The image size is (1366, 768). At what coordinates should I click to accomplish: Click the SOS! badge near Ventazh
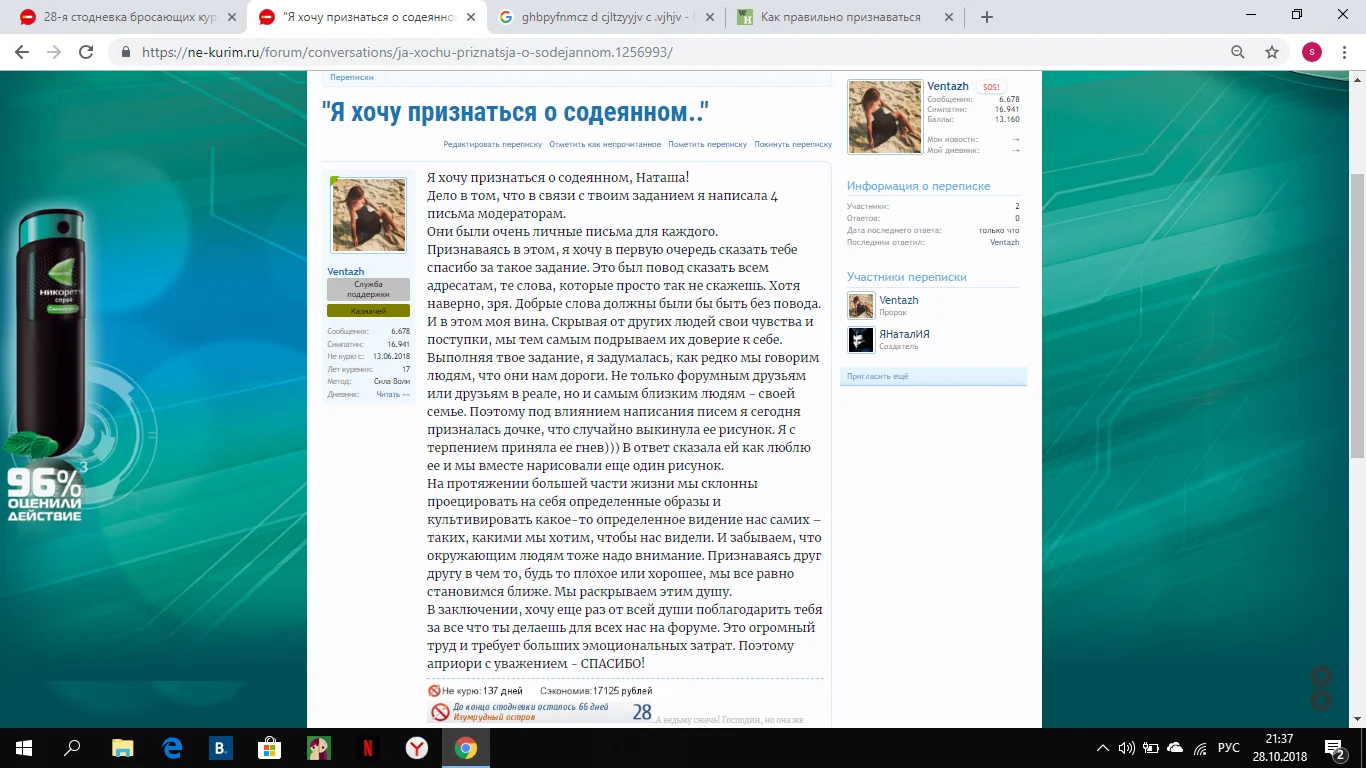click(990, 87)
